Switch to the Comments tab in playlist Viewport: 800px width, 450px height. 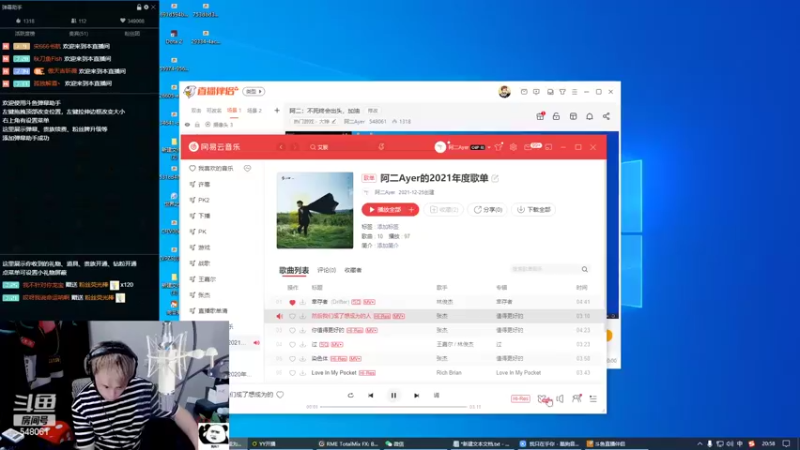[327, 270]
